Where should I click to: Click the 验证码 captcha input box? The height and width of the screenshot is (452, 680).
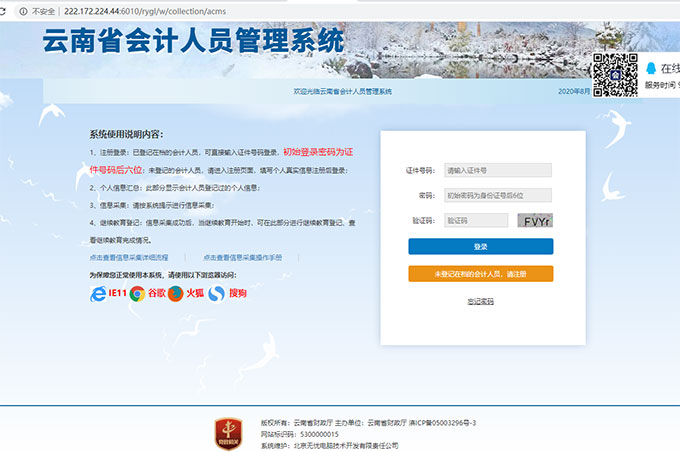(x=475, y=220)
